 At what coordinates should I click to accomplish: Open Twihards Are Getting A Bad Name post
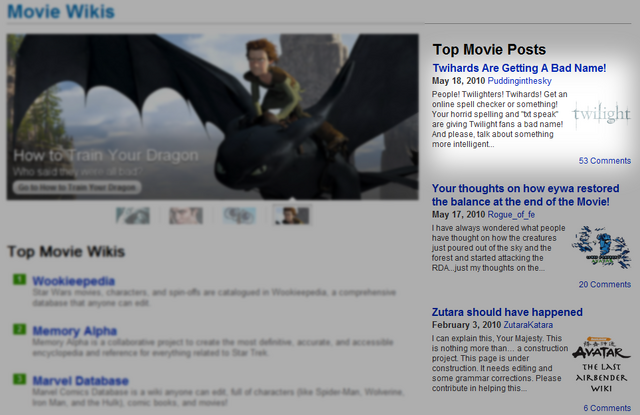(x=519, y=68)
